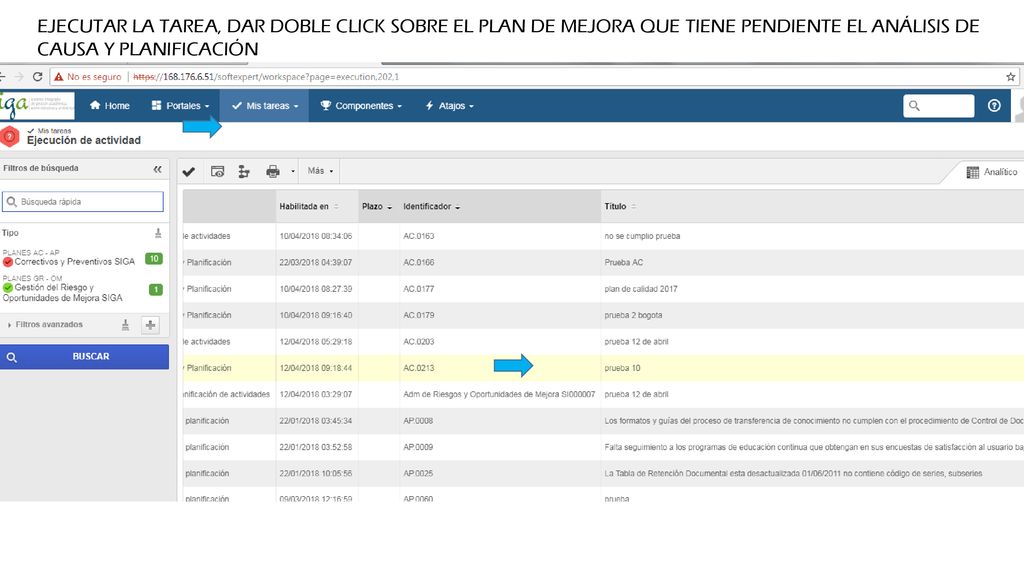Sort by the Plazo column header
The image size is (1024, 576).
pyautogui.click(x=377, y=206)
